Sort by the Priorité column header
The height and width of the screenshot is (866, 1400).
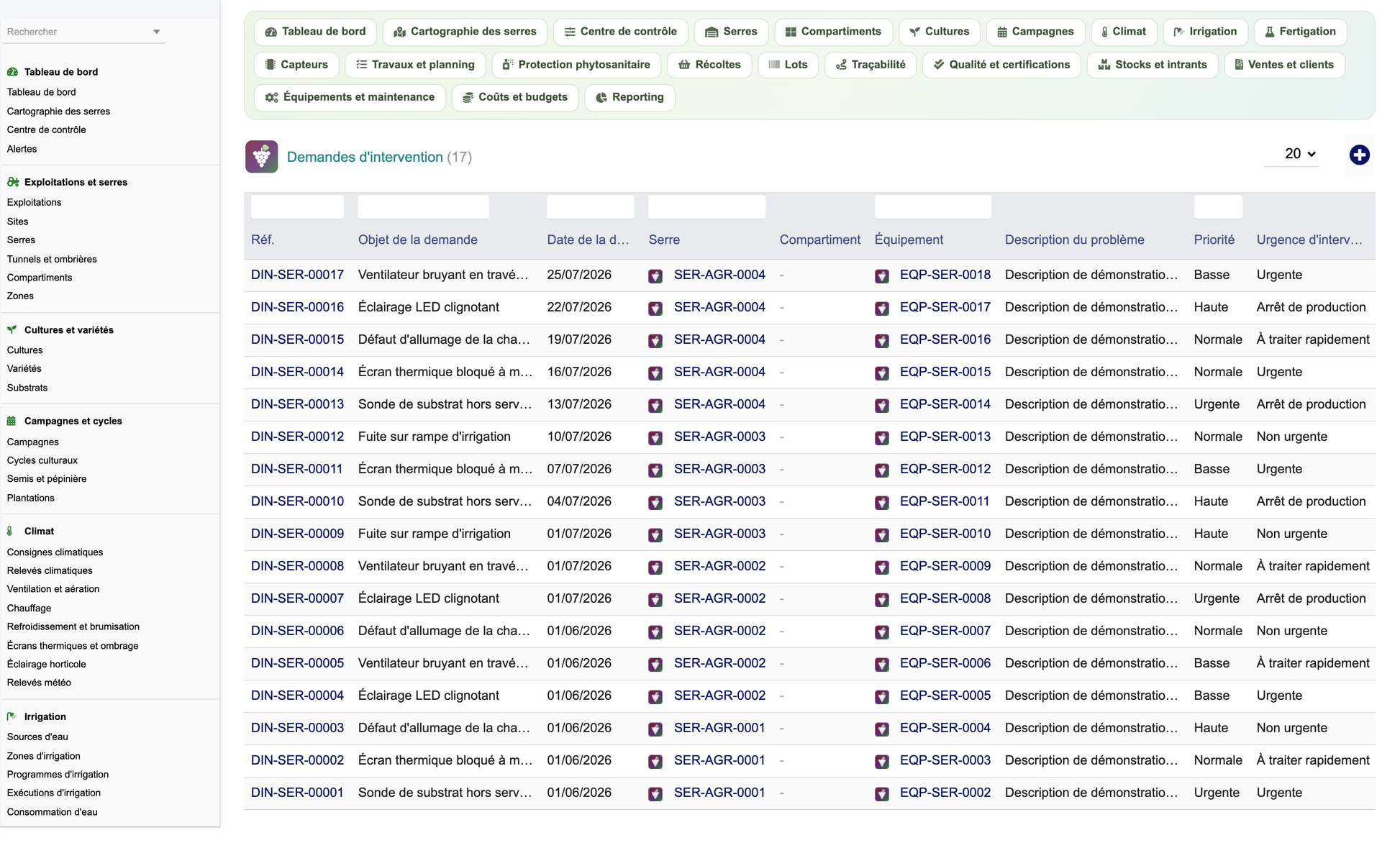pyautogui.click(x=1214, y=240)
